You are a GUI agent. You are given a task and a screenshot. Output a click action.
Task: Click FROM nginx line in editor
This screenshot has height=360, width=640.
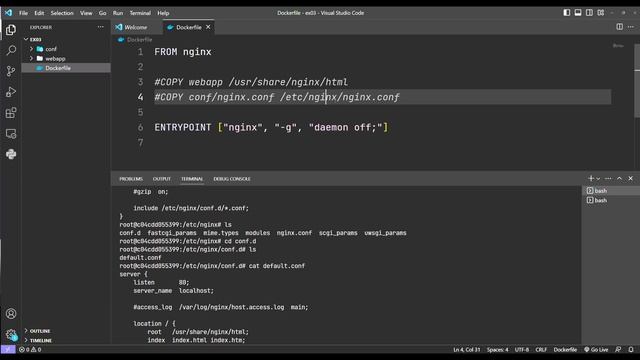pos(183,52)
